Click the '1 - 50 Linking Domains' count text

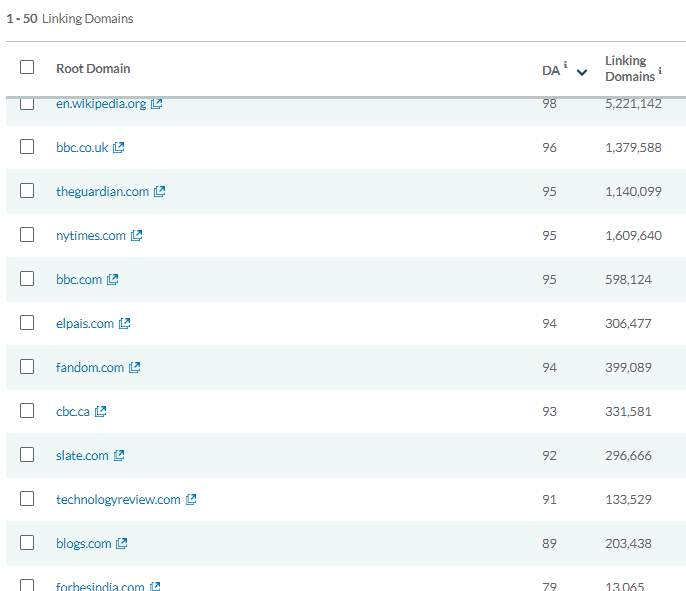70,18
